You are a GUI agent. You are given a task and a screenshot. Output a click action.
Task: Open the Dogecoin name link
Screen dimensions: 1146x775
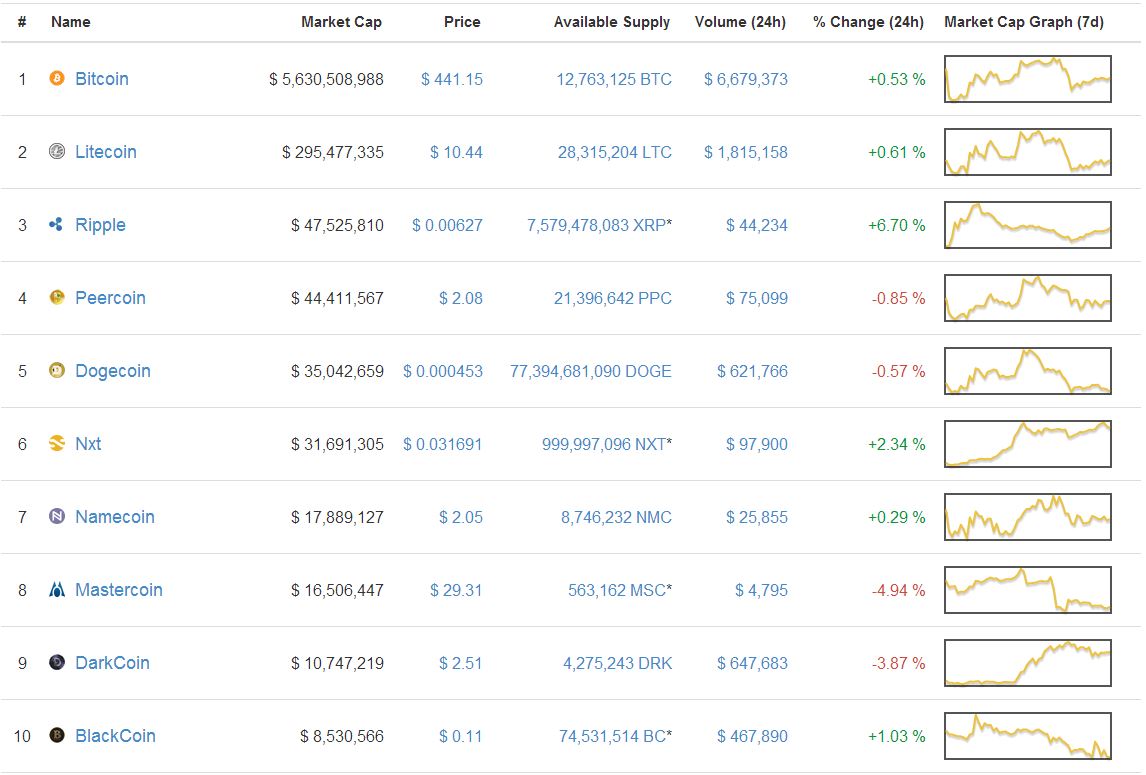point(113,371)
